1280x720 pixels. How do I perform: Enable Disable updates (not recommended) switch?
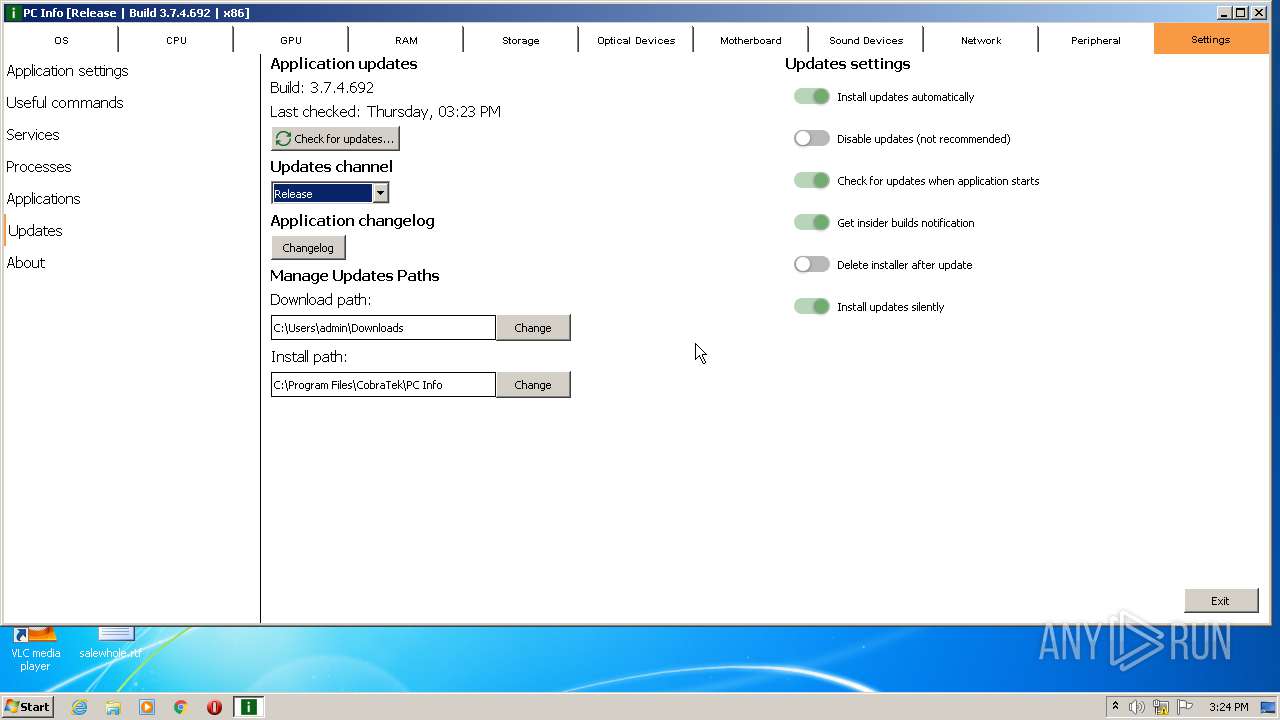811,139
